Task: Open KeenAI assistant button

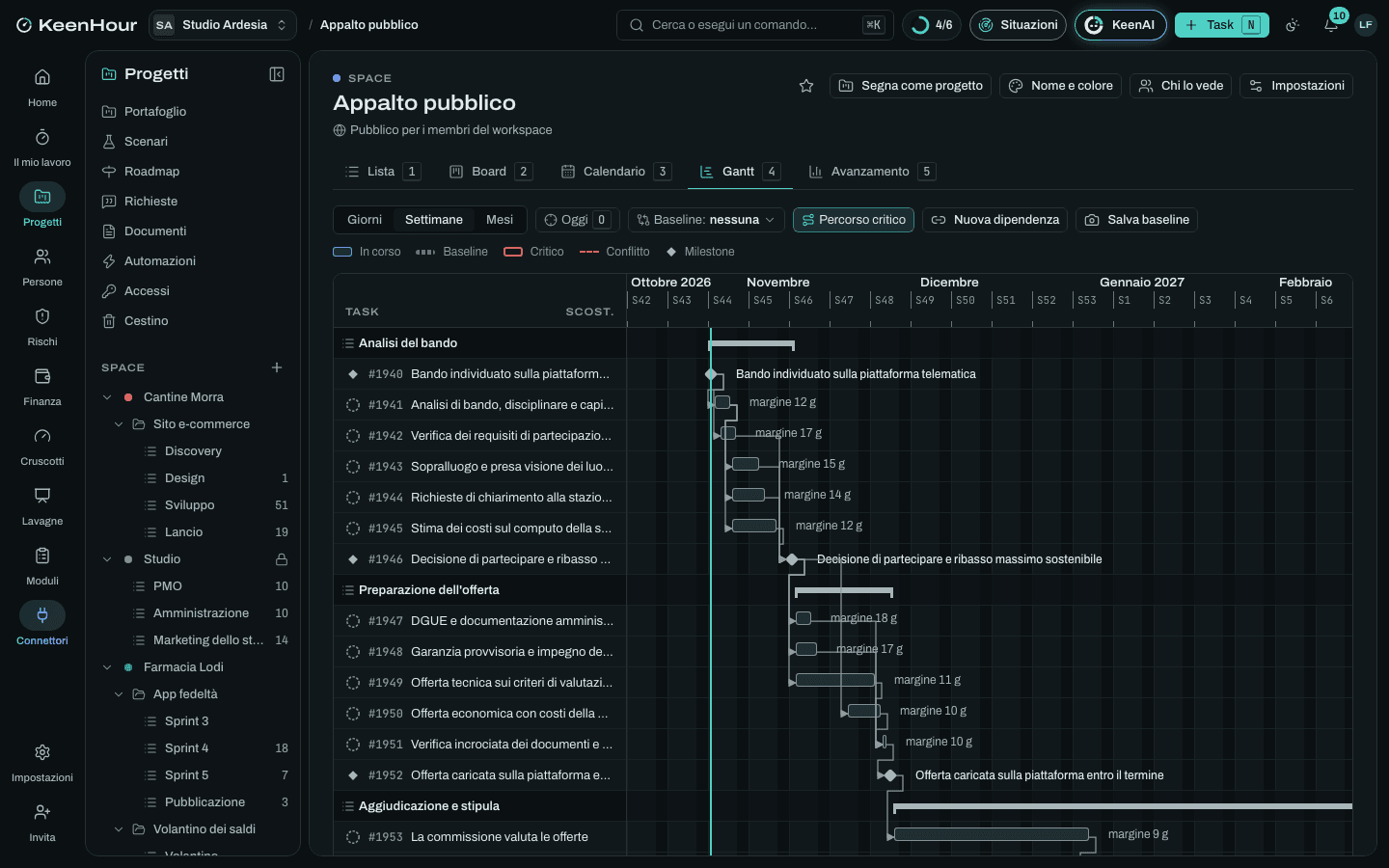Action: 1120,25
